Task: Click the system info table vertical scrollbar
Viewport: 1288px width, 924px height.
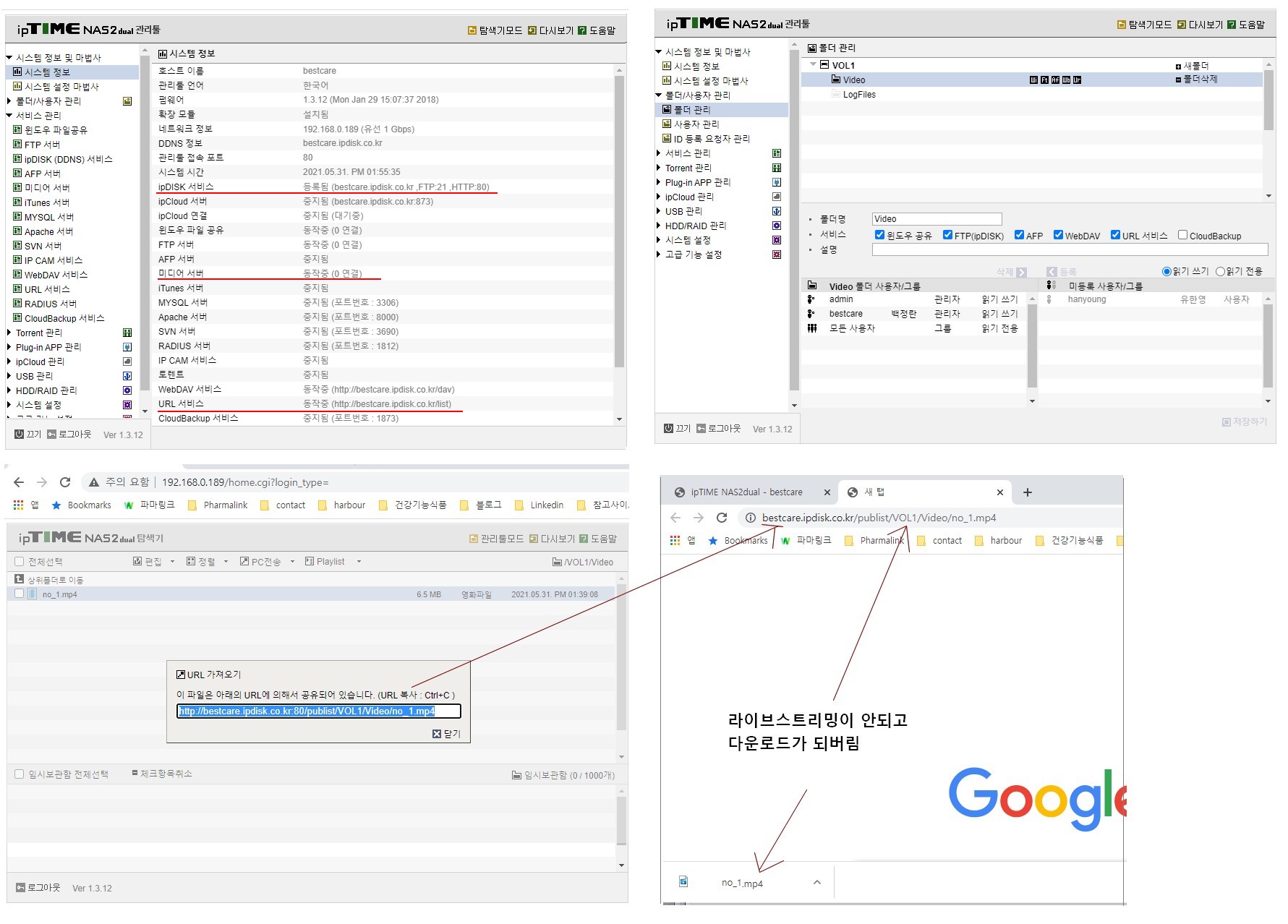Action: pyautogui.click(x=619, y=221)
